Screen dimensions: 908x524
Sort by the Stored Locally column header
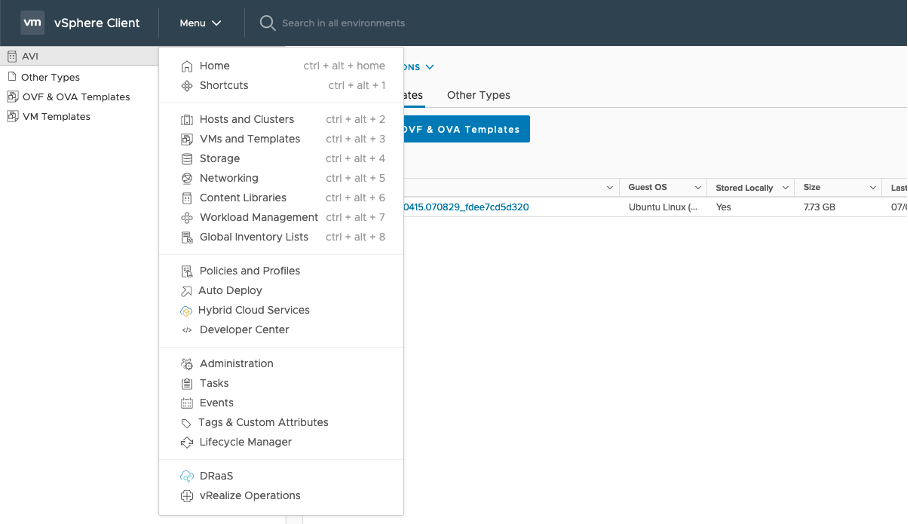(x=744, y=188)
